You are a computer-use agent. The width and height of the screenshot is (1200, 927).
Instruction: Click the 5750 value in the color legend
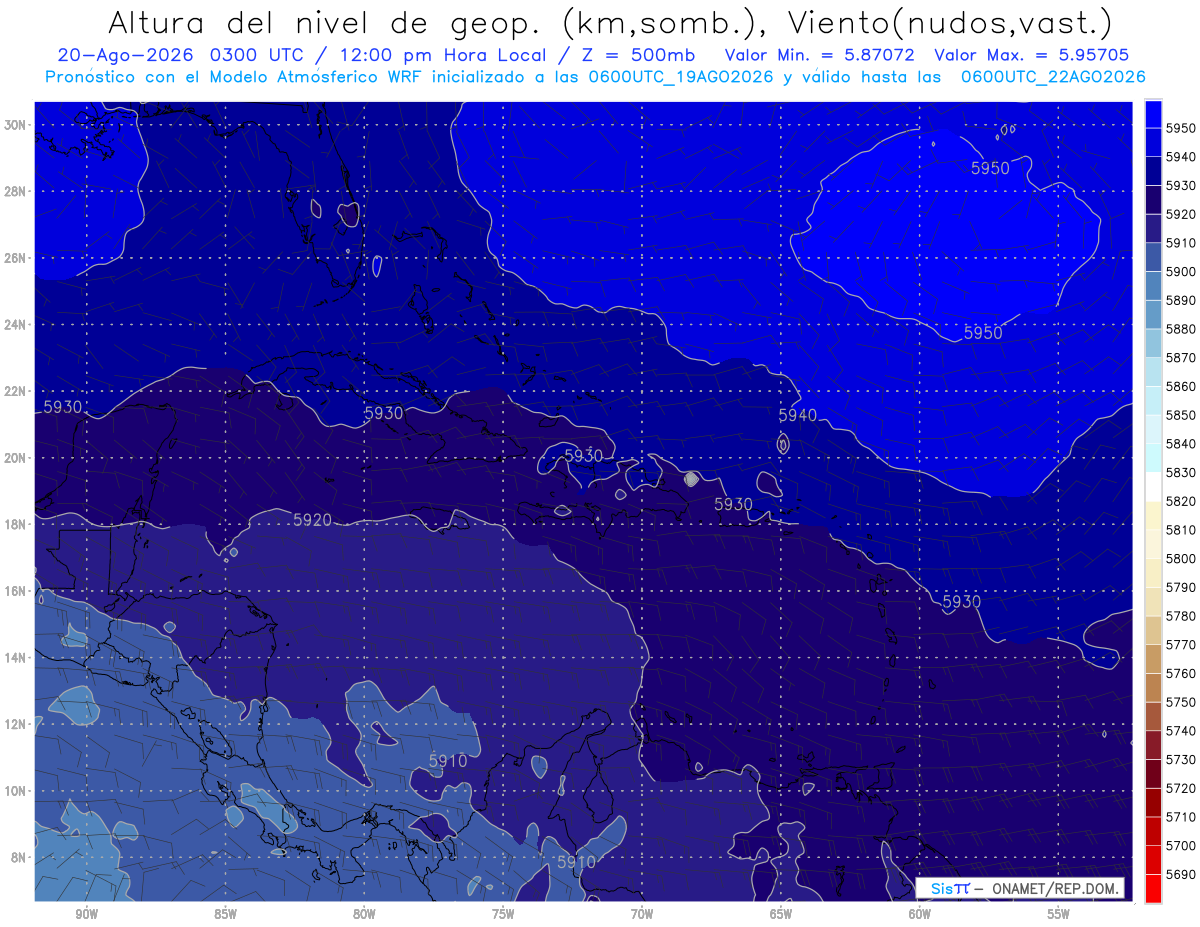pyautogui.click(x=1180, y=702)
